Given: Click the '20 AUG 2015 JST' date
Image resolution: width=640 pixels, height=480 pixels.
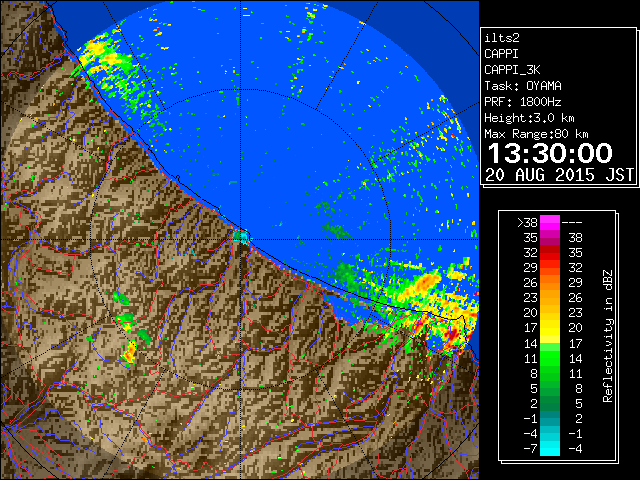Looking at the screenshot, I should coord(559,175).
